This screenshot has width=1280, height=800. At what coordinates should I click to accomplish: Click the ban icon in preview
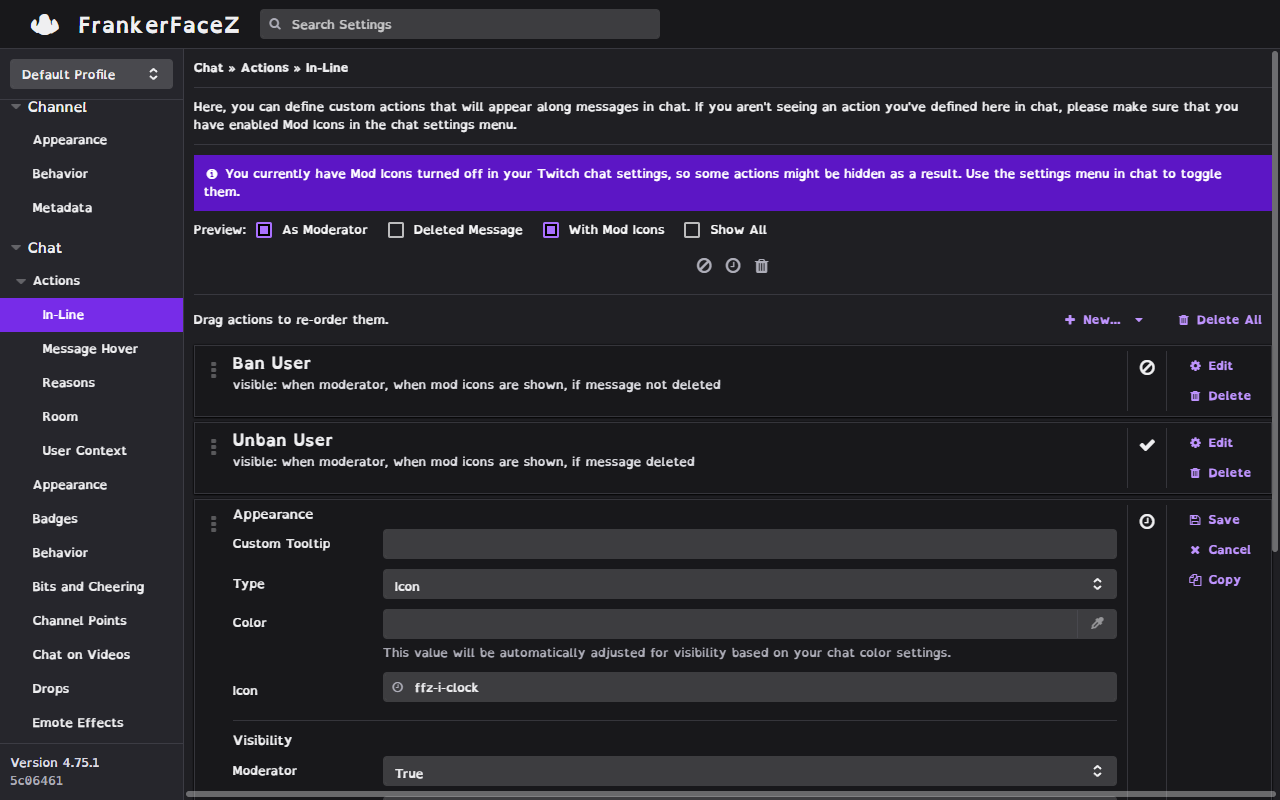[704, 266]
